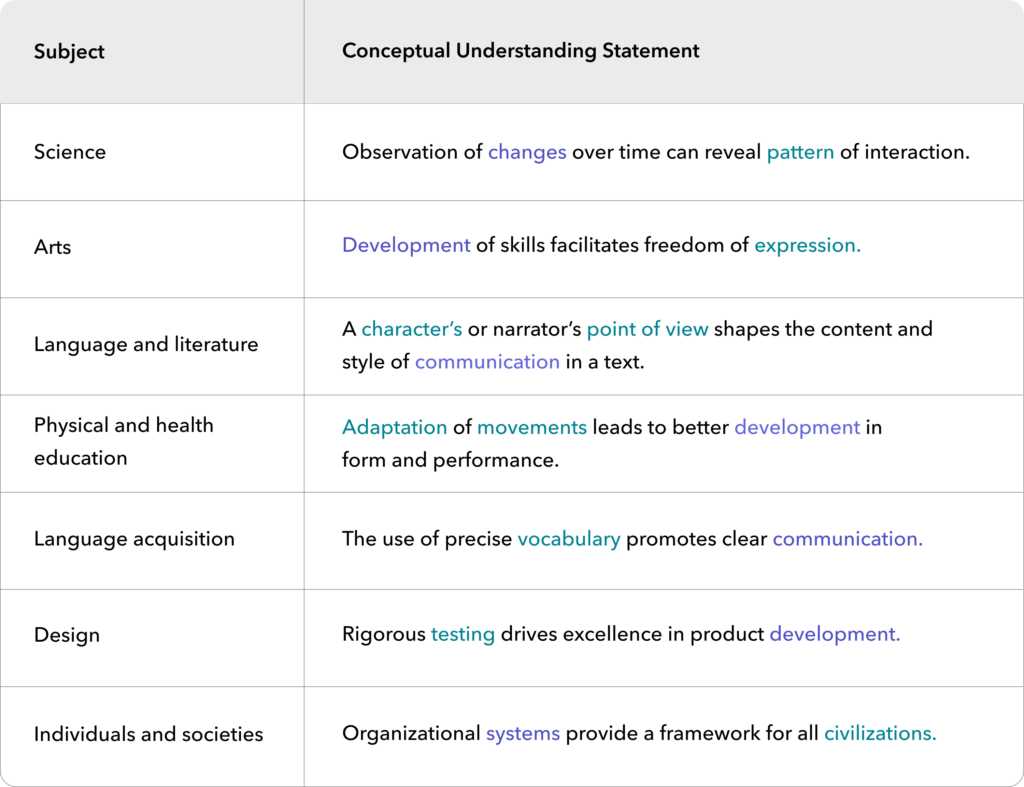Click the "character's" highlighted term
The height and width of the screenshot is (787, 1024).
click(412, 329)
